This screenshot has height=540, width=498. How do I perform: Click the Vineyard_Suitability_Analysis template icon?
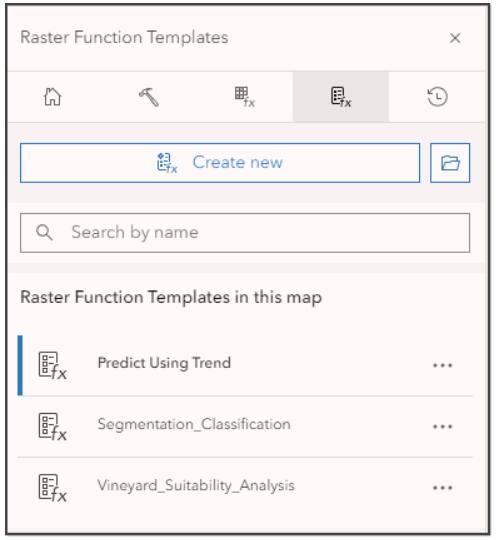pos(52,488)
